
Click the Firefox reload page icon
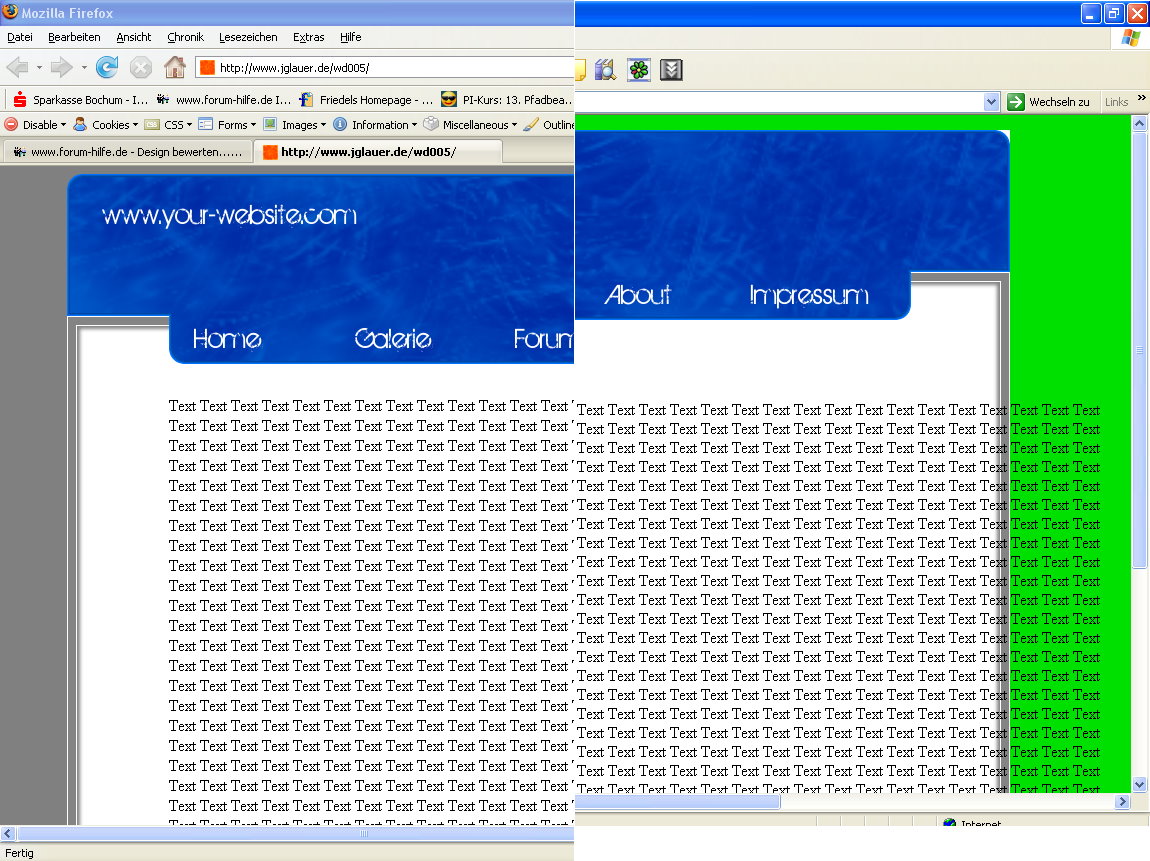click(x=107, y=68)
